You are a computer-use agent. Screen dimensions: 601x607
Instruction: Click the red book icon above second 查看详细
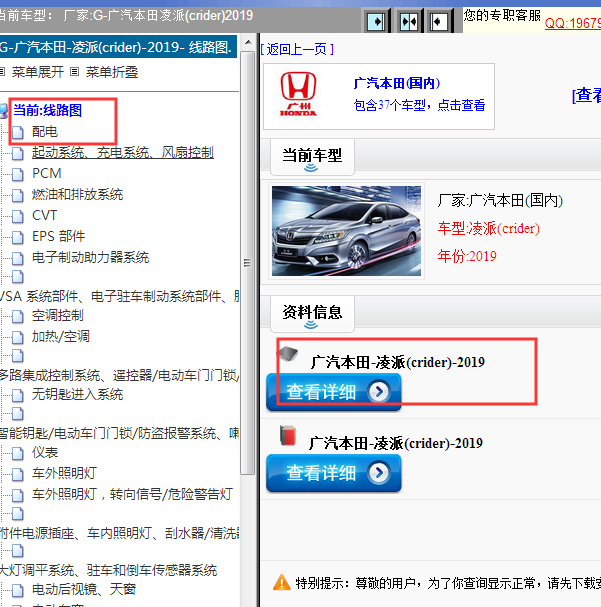[x=288, y=436]
